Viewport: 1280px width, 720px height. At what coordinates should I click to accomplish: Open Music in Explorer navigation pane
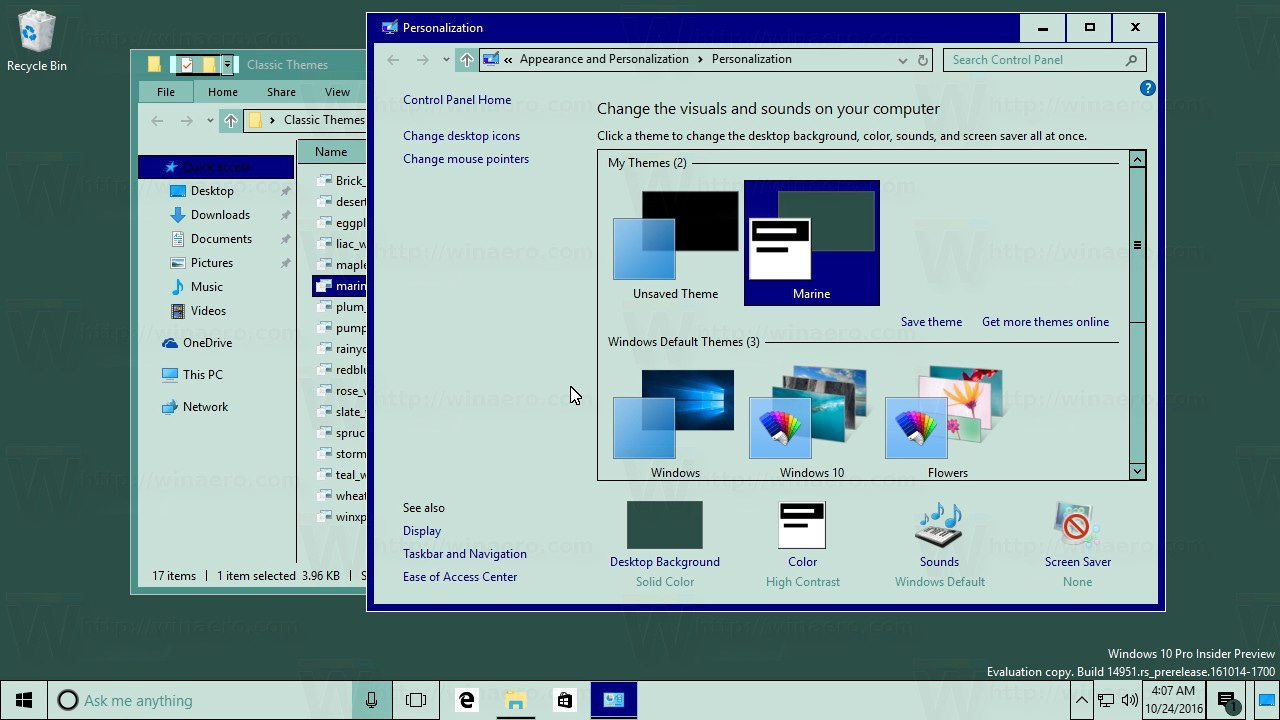207,287
